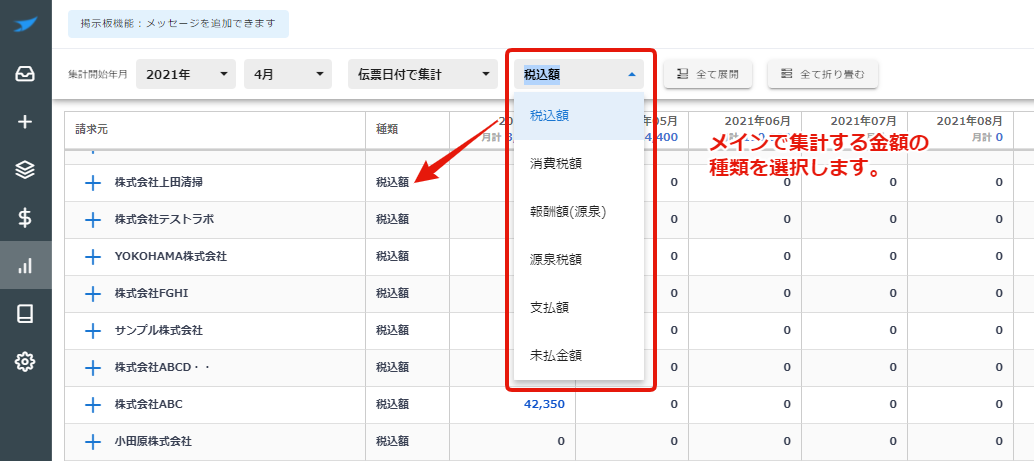Click 2021年07月 zero value in 株式会社FGHI row

[x=893, y=293]
